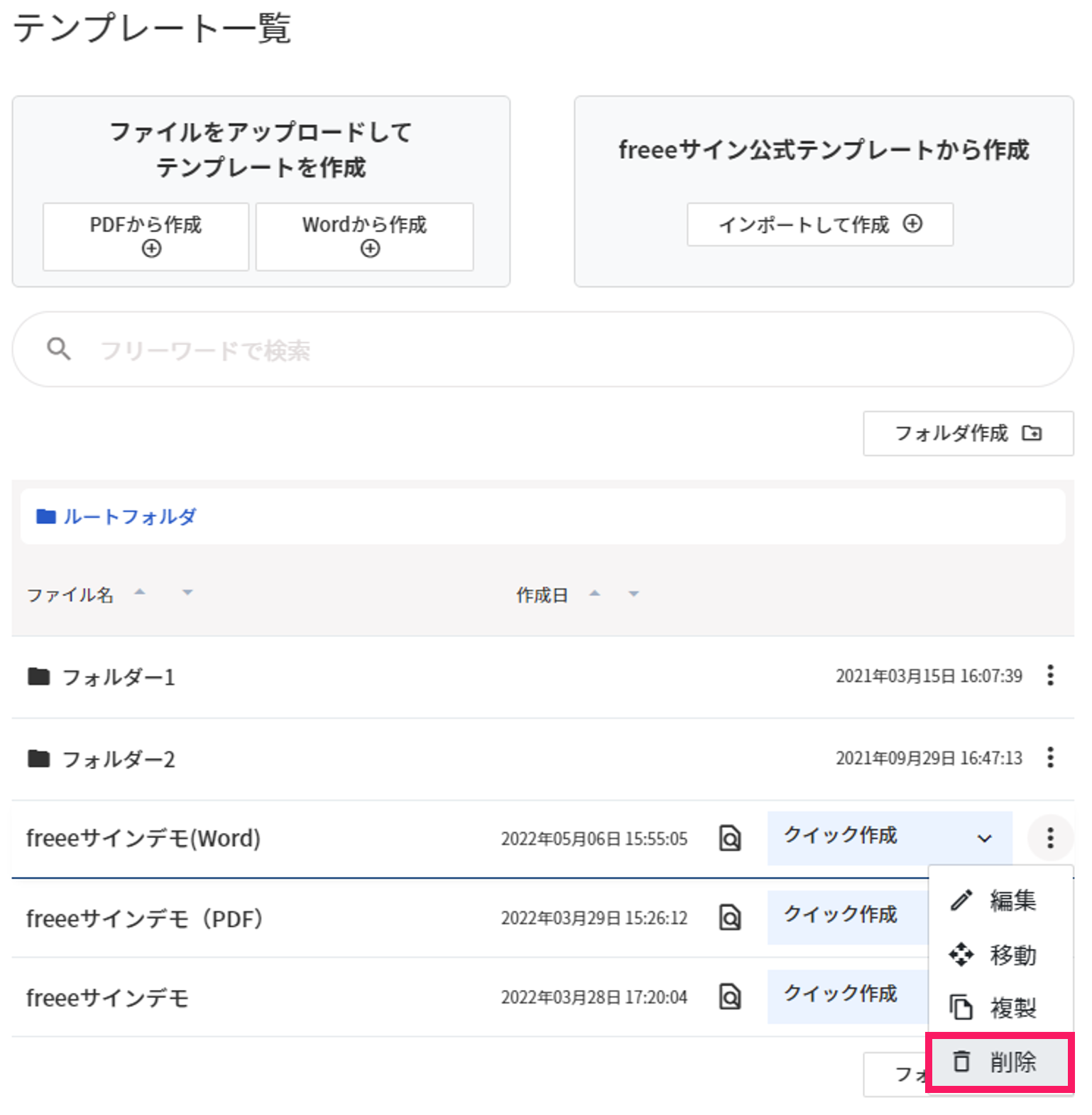Sort ファイル名 descending with down arrow
Viewport: 1092px width, 1115px height.
pyautogui.click(x=187, y=592)
